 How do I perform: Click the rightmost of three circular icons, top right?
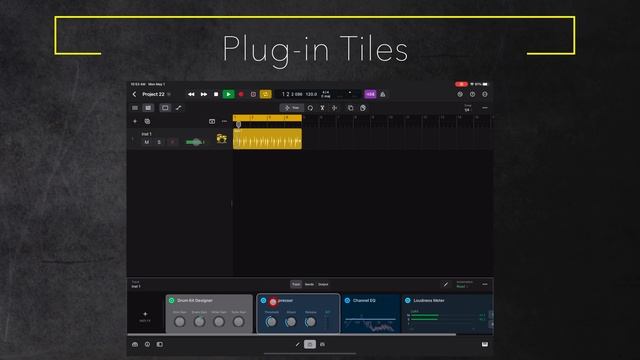tap(485, 94)
